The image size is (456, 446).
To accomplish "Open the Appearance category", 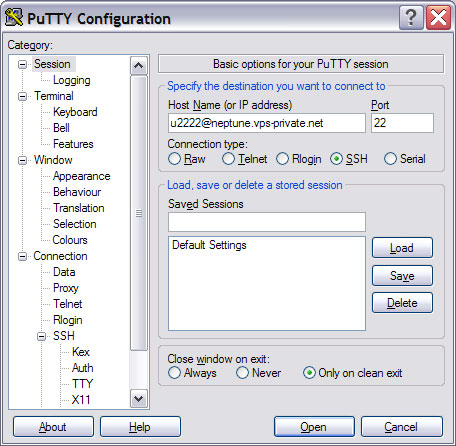I will [x=81, y=176].
